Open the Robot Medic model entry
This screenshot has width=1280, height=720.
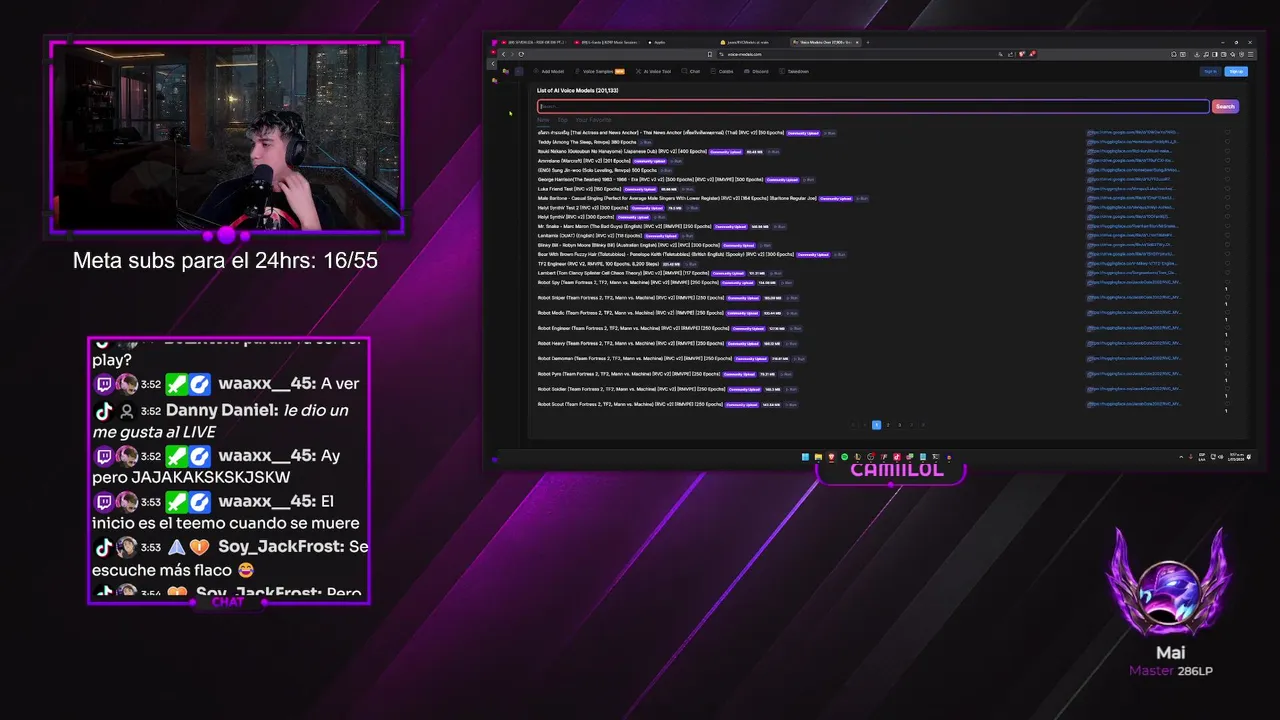pos(630,313)
